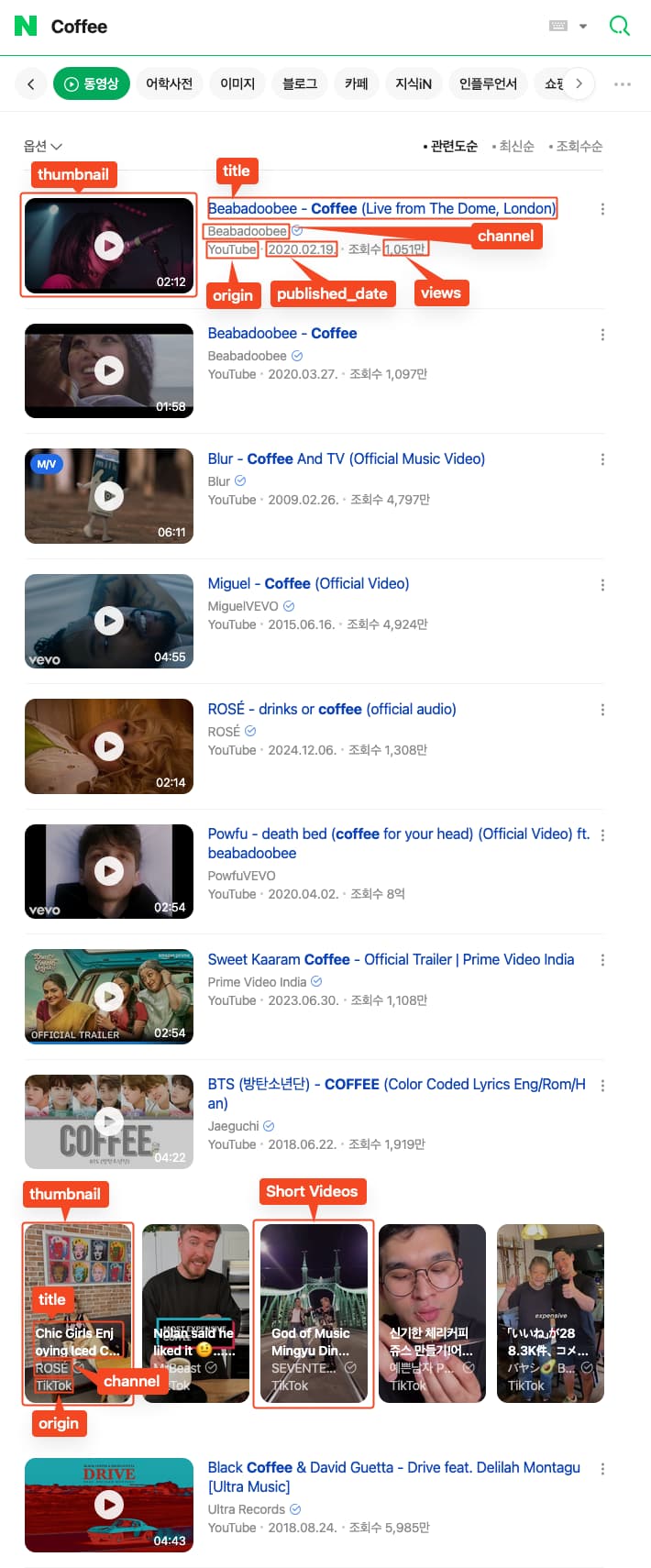The width and height of the screenshot is (651, 1568).
Task: Play the Blur Coffee And TV thumbnail
Action: 109,496
